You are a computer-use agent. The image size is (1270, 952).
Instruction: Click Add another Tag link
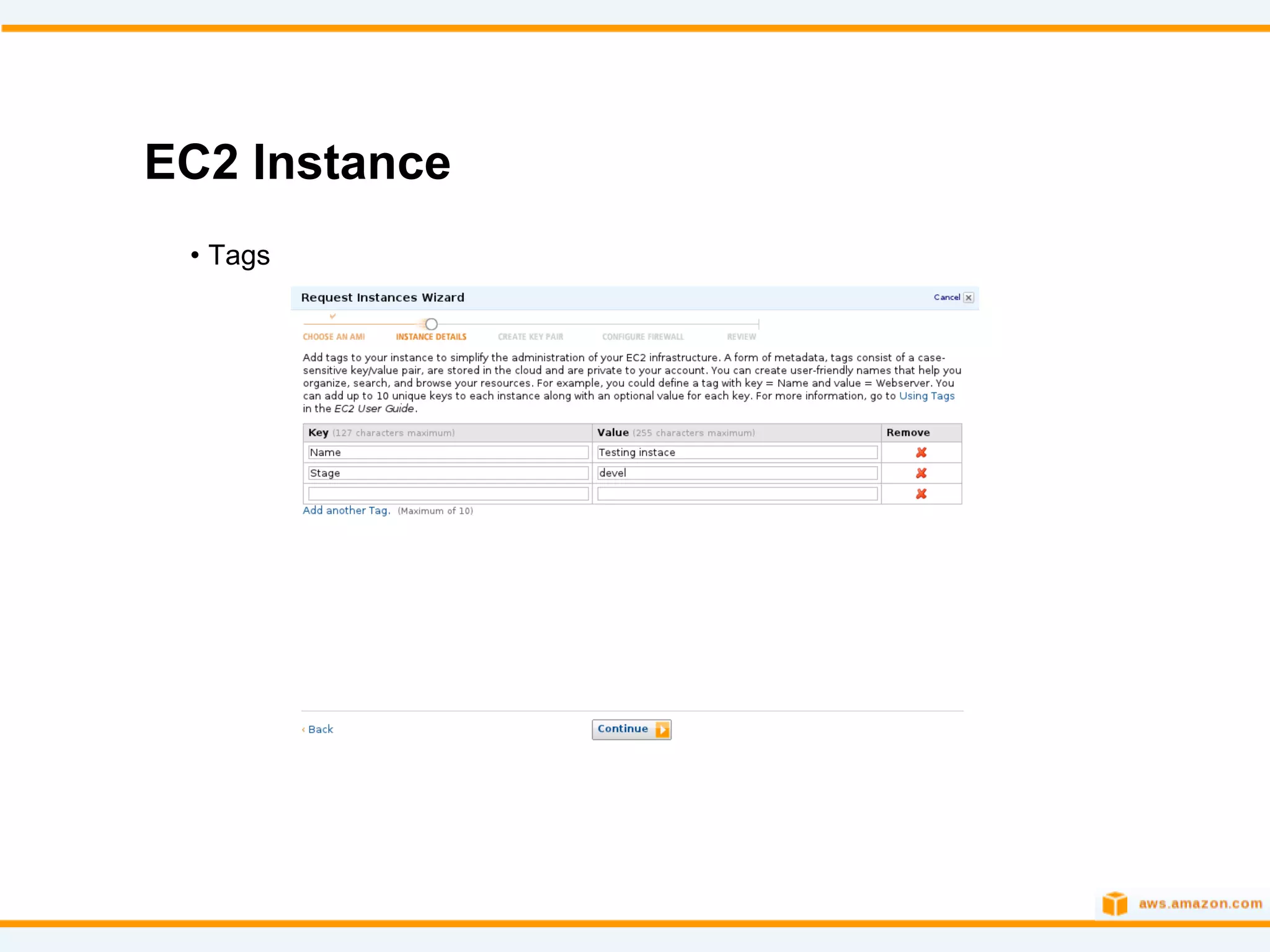[346, 511]
